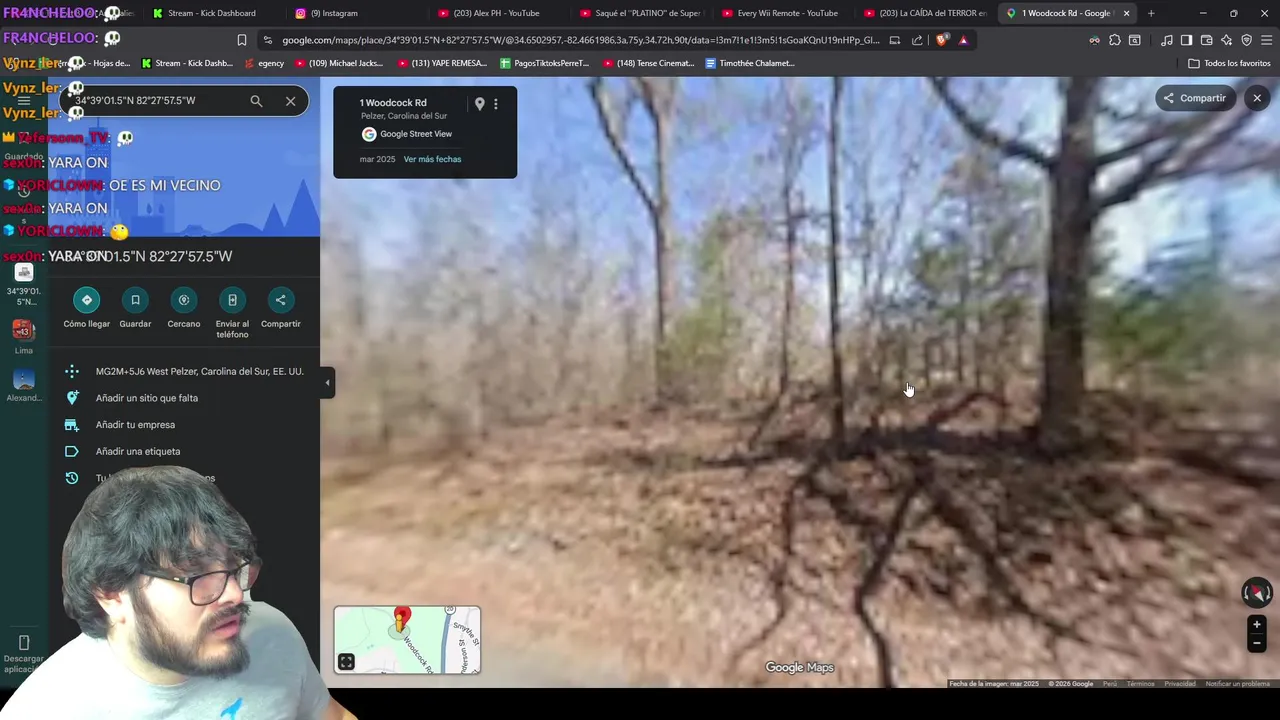
Task: Expand the minimap to full view
Action: click(346, 662)
